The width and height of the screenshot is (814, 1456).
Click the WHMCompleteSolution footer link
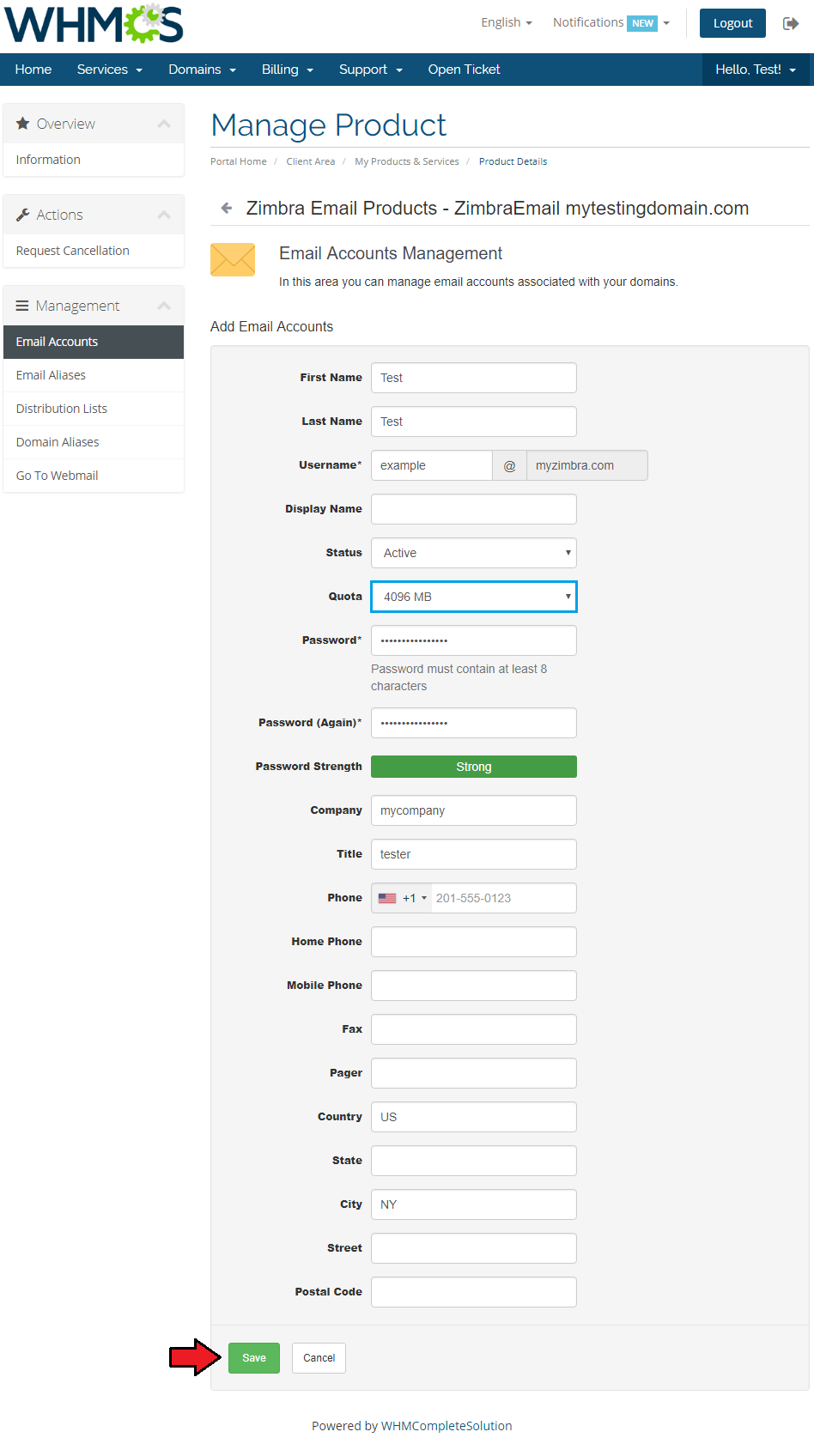(446, 1426)
